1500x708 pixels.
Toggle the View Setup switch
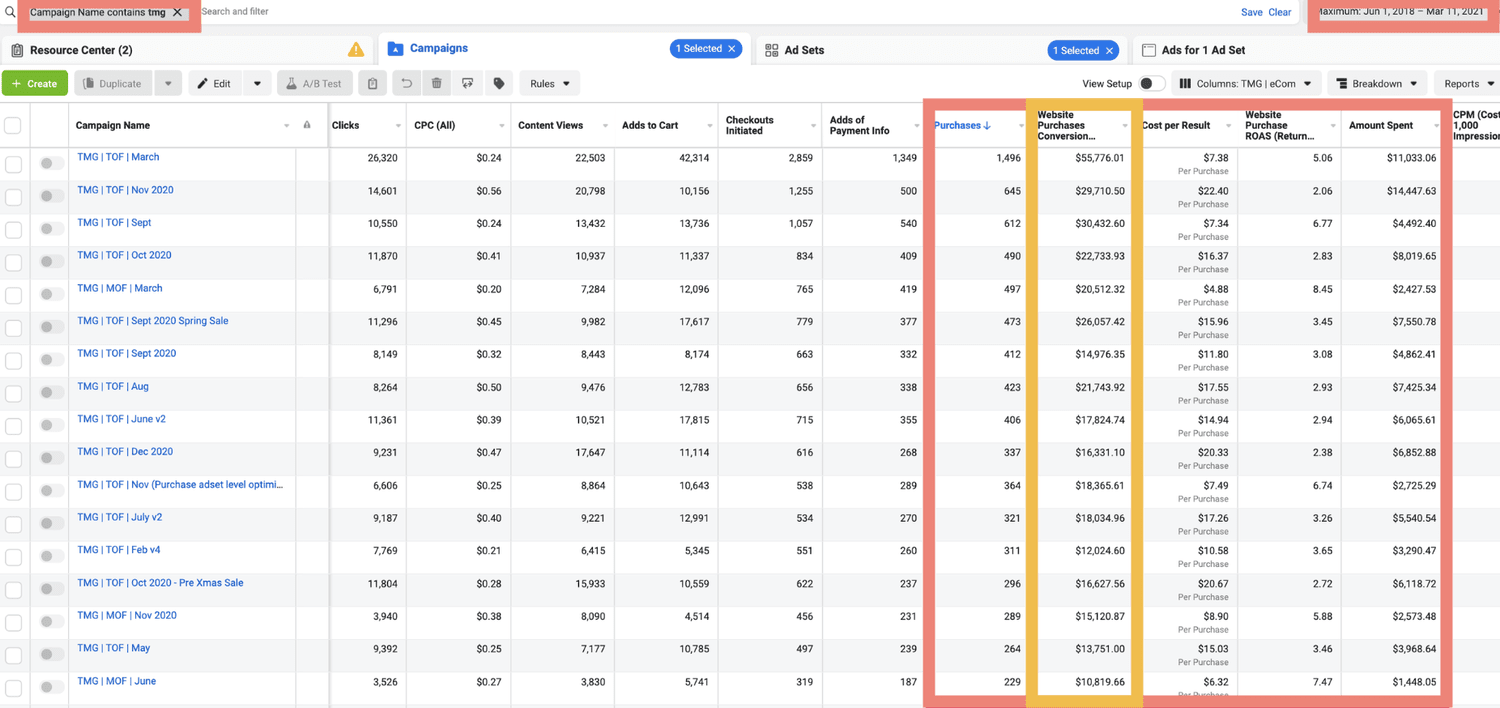click(x=1152, y=84)
